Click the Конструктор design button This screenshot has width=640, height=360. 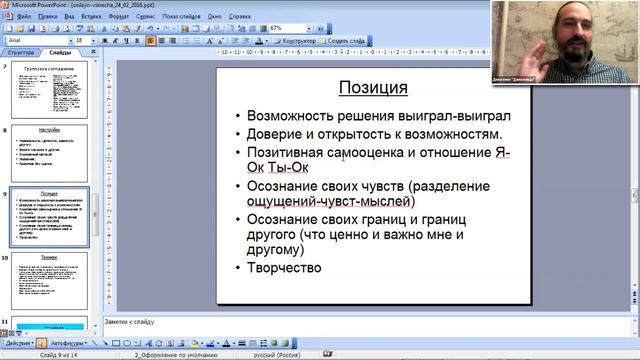point(296,41)
